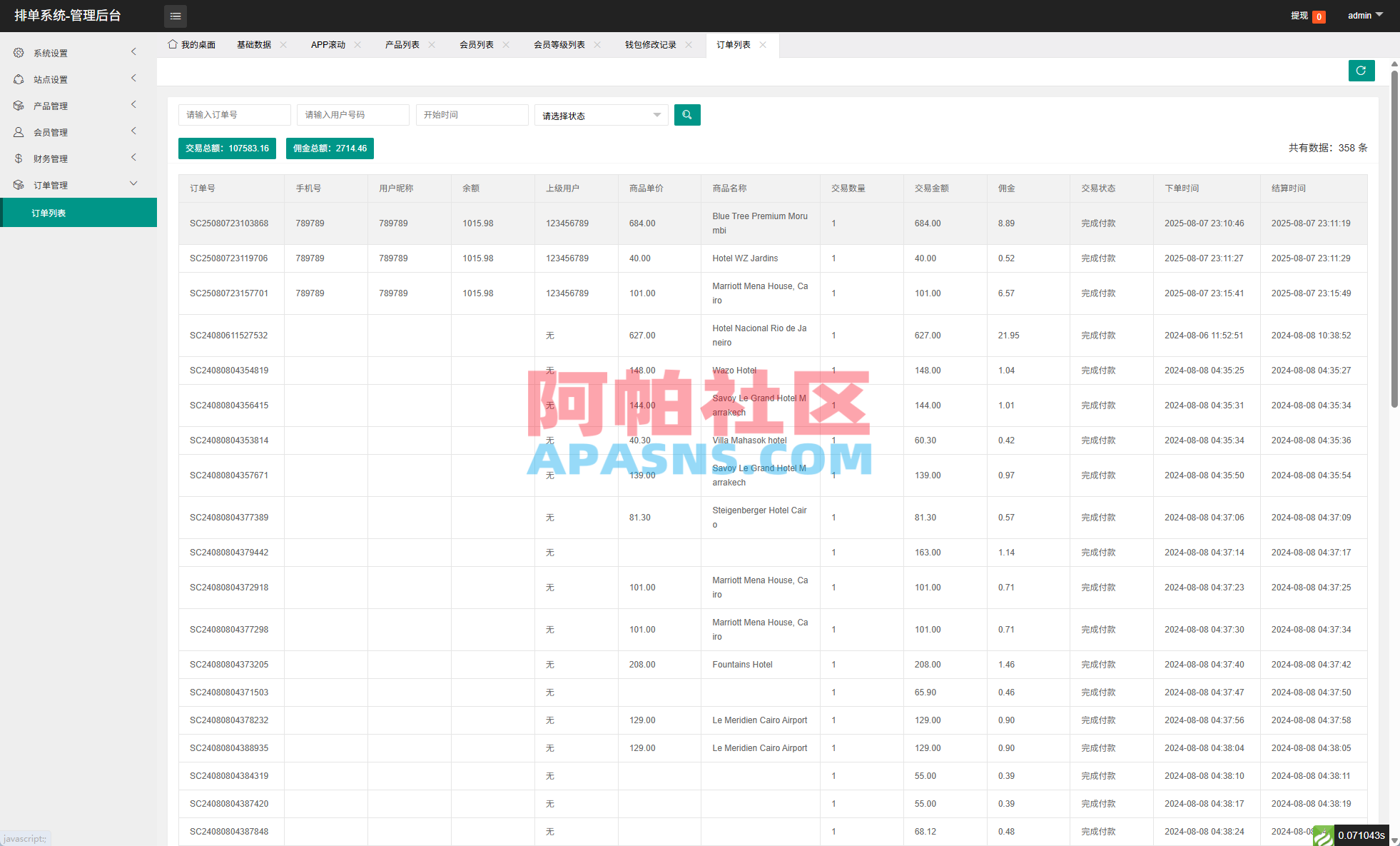The width and height of the screenshot is (1400, 846).
Task: Click the home icon on 我的桌面 tab
Action: click(171, 44)
